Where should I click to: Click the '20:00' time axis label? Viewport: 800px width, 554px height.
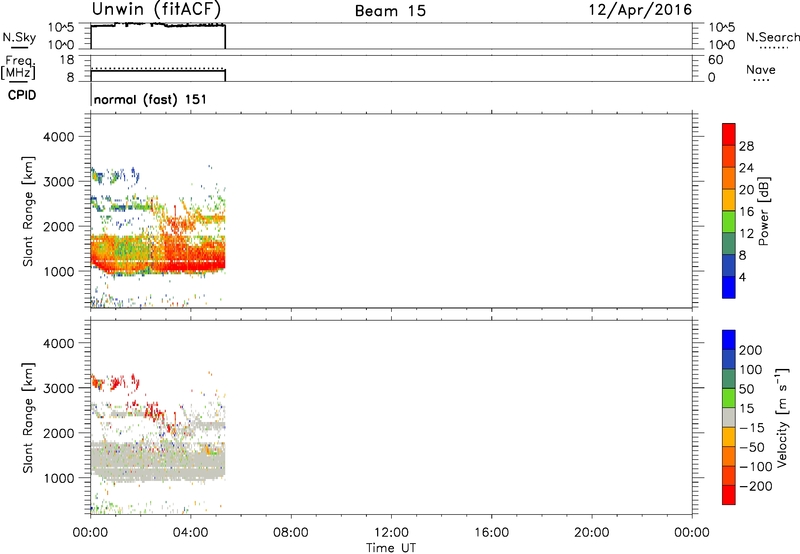(x=591, y=533)
